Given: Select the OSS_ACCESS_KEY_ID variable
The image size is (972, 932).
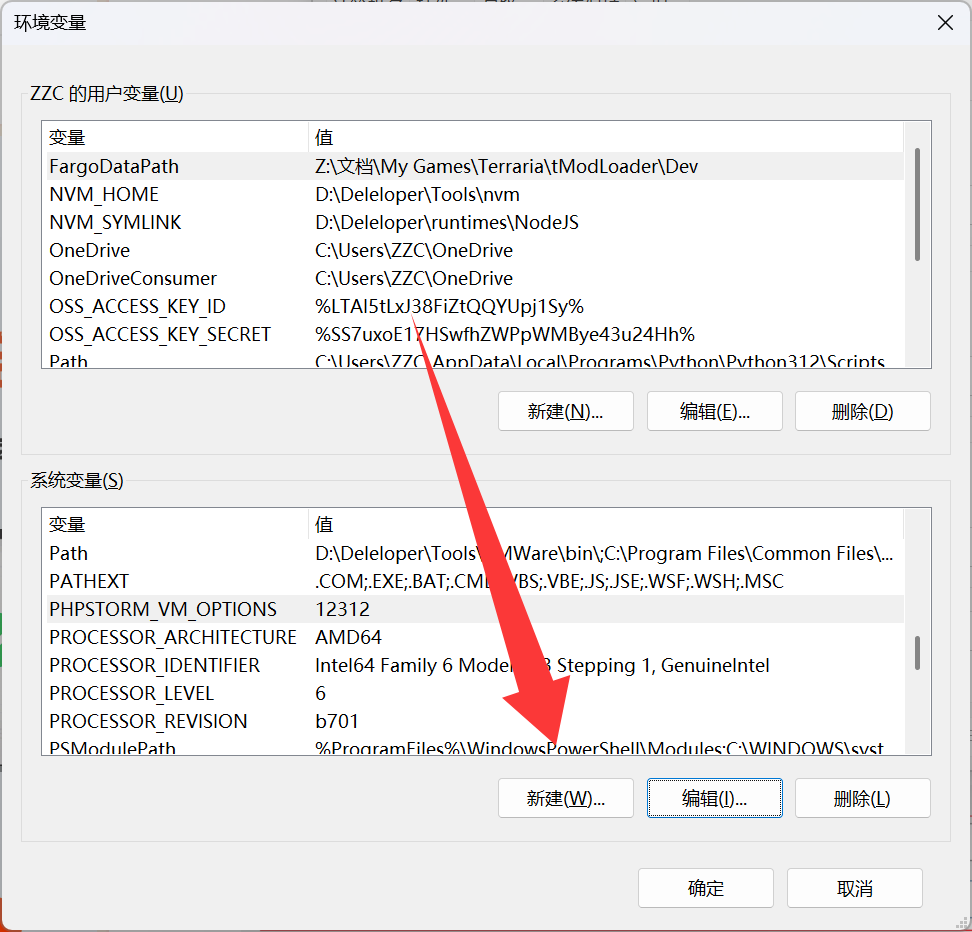Looking at the screenshot, I should coord(475,306).
